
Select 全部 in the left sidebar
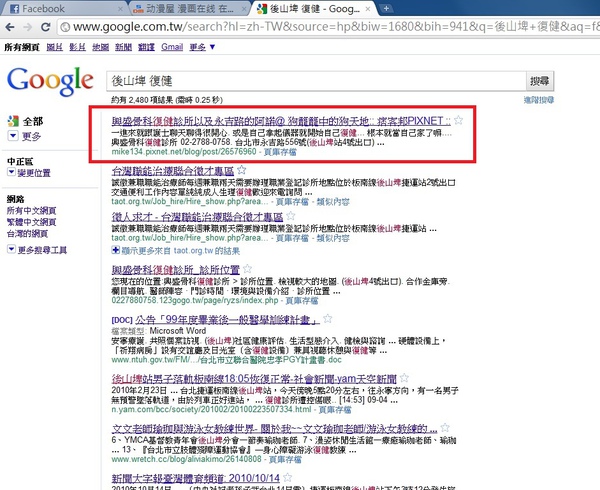coord(33,122)
